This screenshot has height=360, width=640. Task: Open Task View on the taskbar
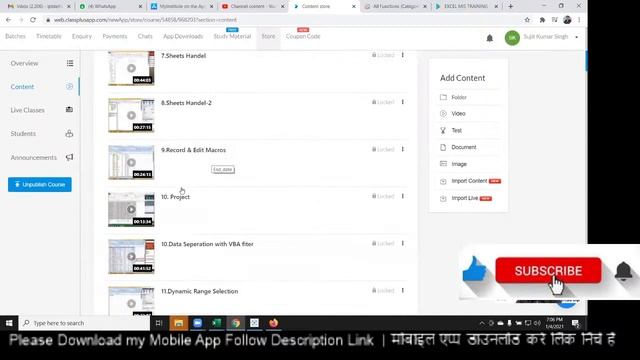click(159, 323)
